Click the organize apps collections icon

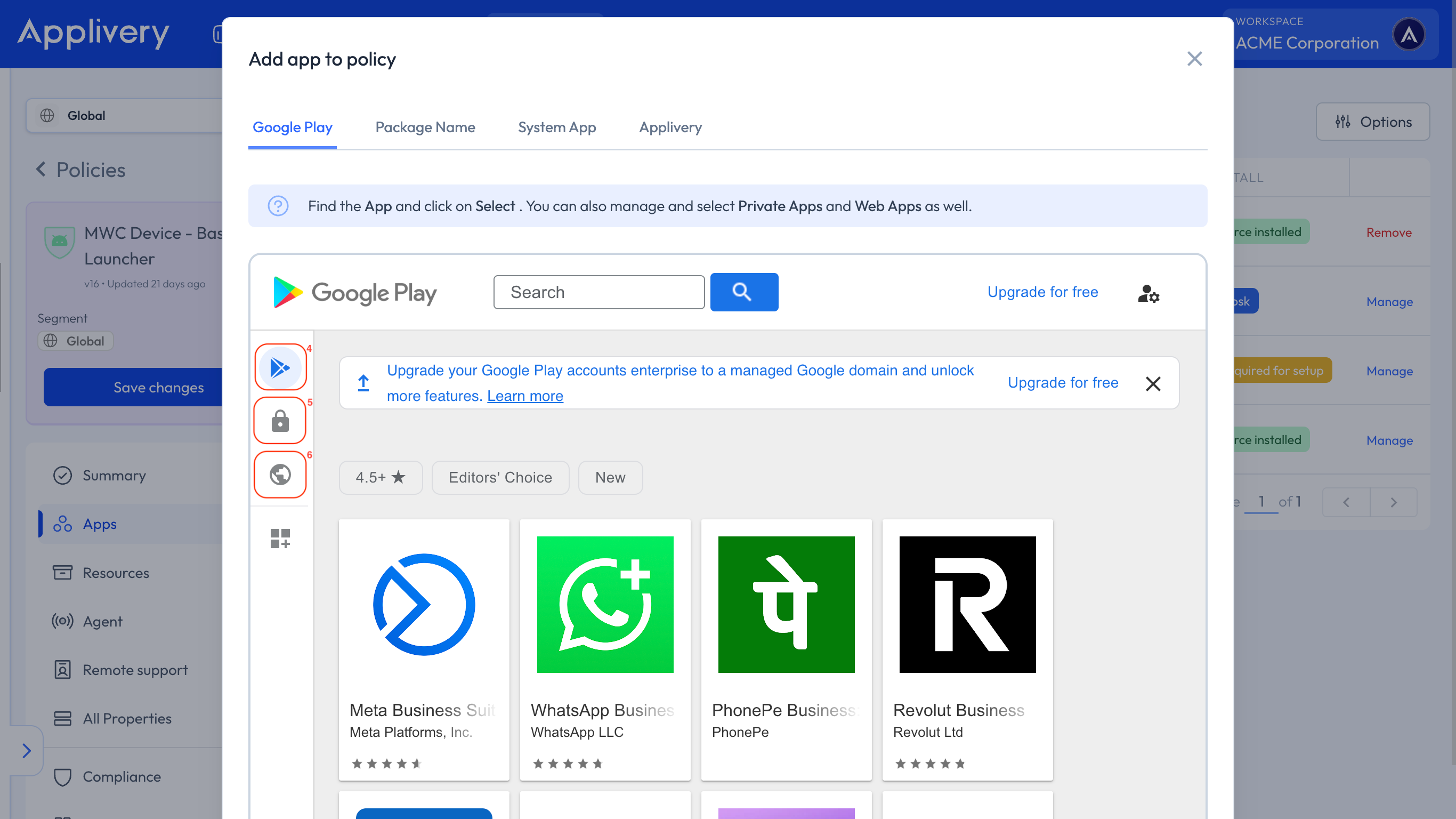tap(279, 538)
